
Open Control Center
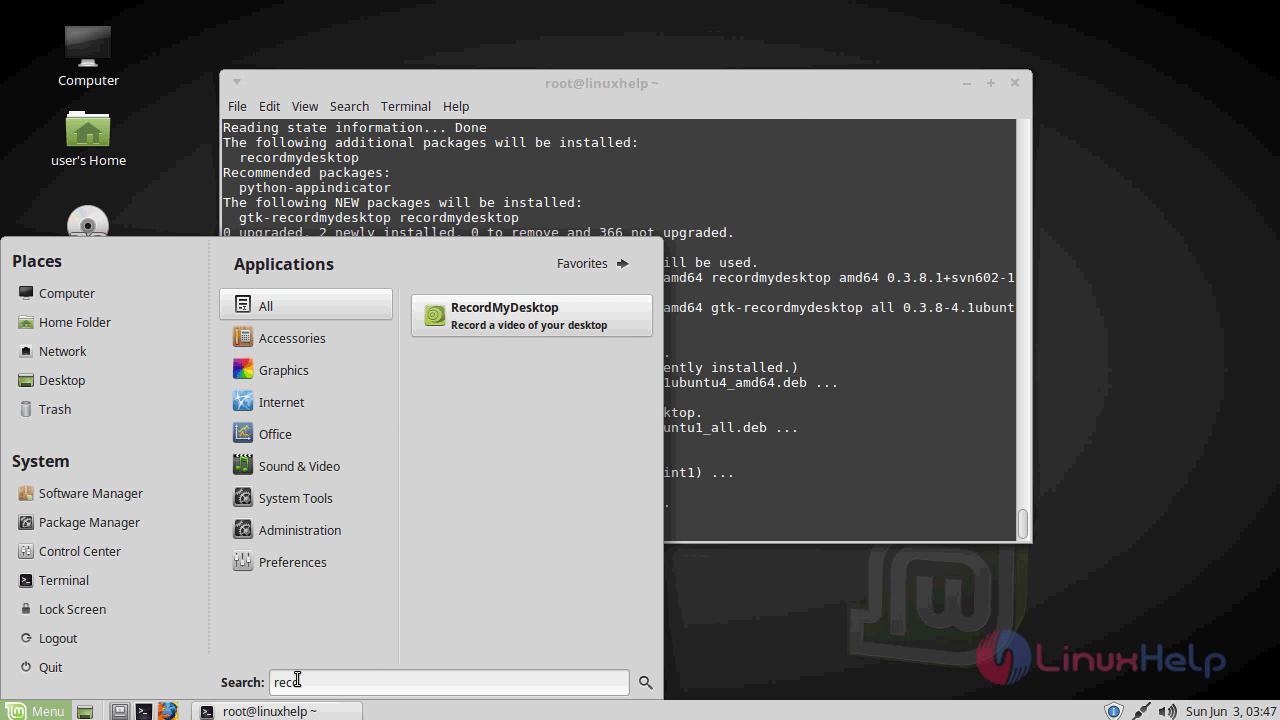[x=70, y=551]
